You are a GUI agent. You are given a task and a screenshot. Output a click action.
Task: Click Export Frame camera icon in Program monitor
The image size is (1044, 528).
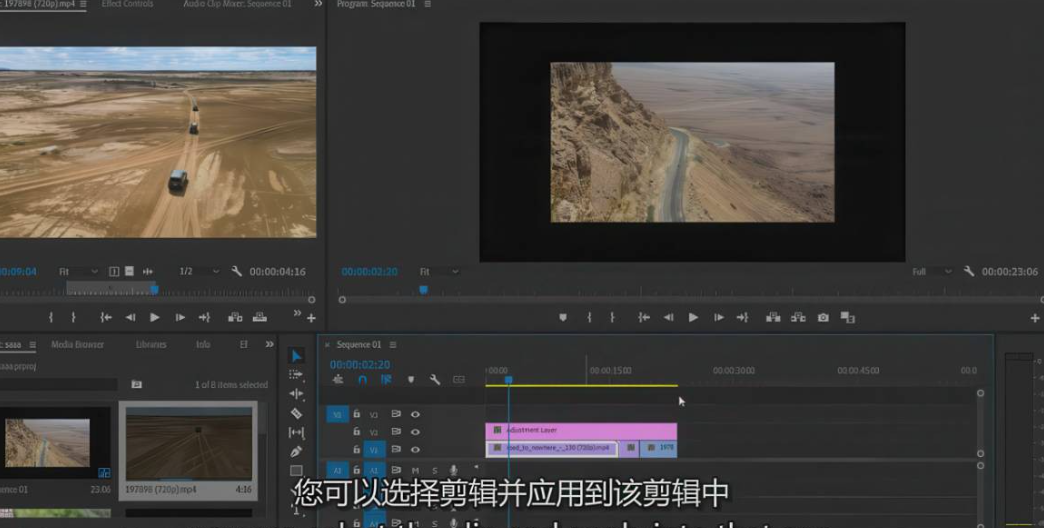point(823,317)
